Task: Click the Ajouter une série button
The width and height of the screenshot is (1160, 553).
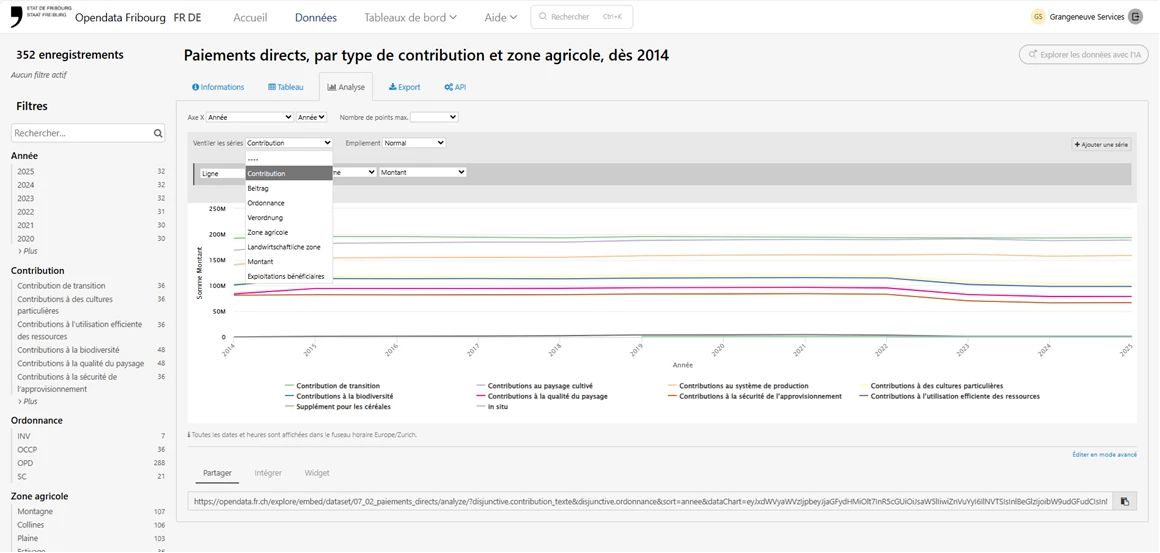Action: click(x=1101, y=145)
